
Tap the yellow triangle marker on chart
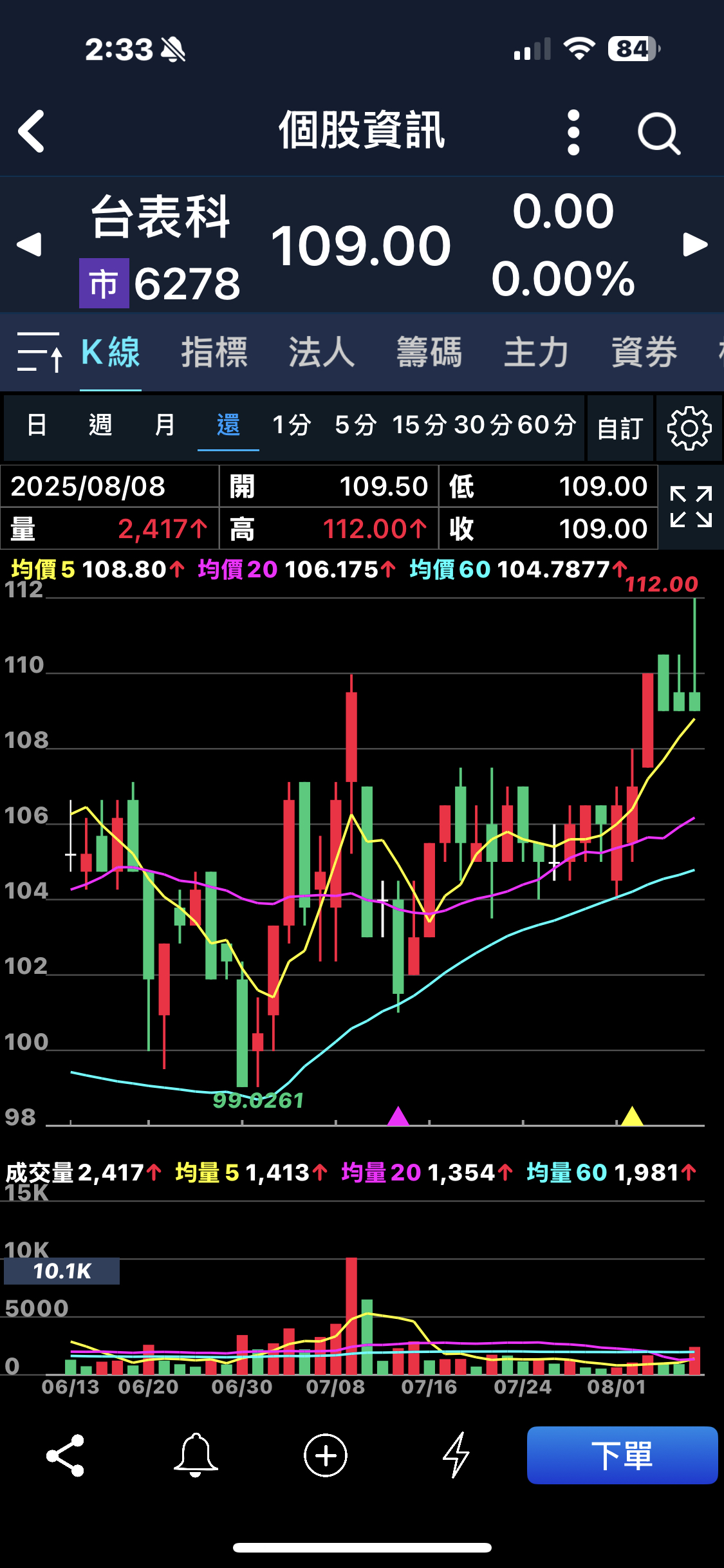pos(633,1116)
